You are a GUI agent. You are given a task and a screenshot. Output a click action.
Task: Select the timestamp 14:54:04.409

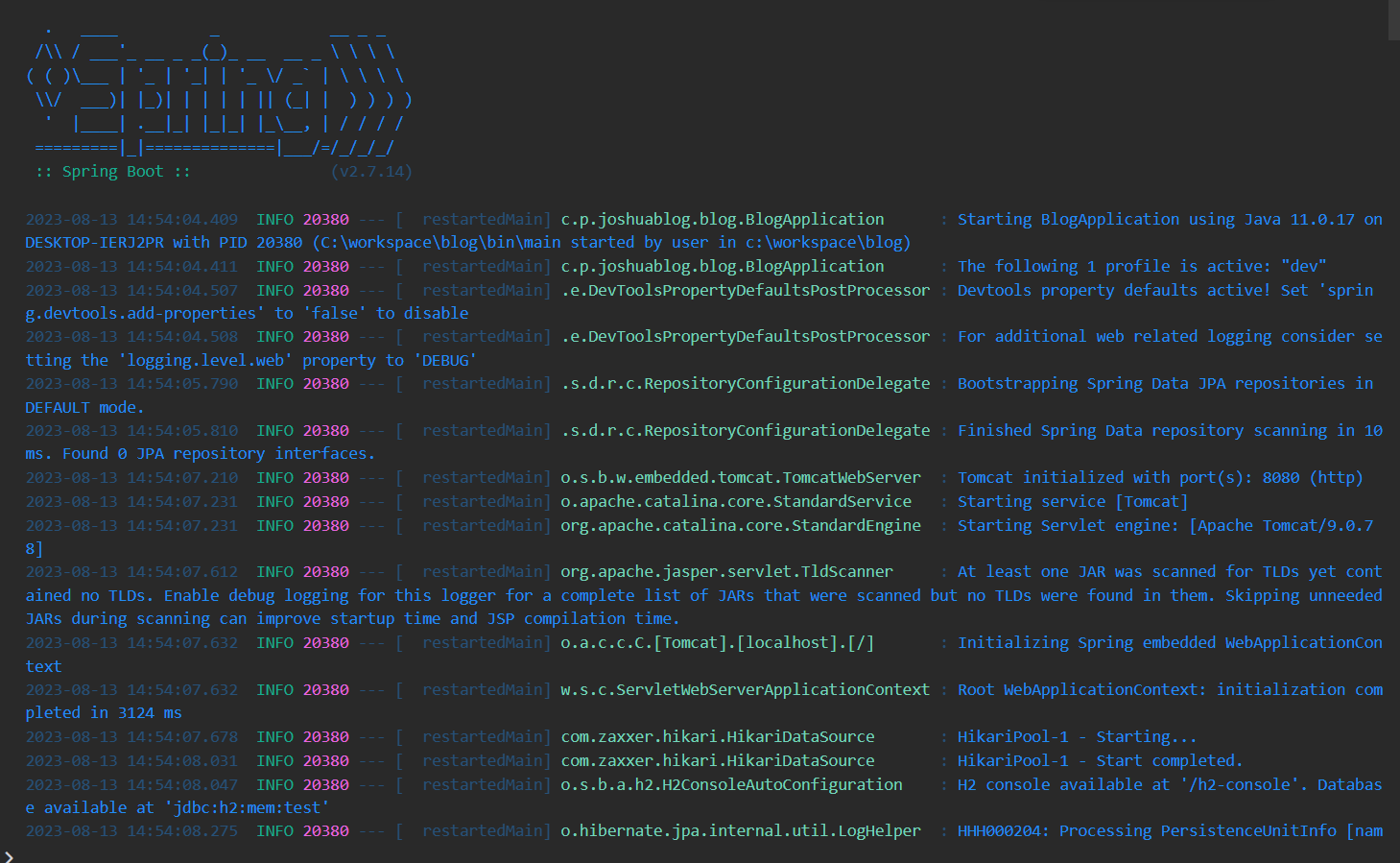click(x=182, y=220)
